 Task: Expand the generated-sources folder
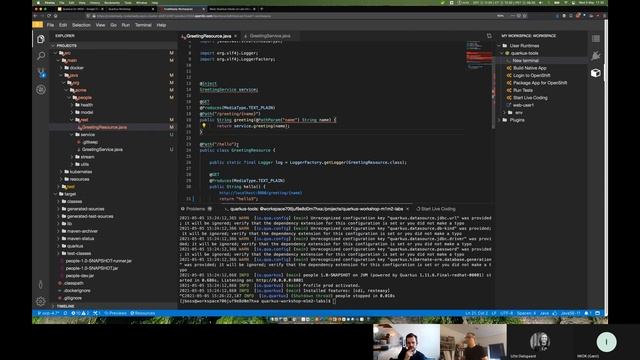click(85, 209)
